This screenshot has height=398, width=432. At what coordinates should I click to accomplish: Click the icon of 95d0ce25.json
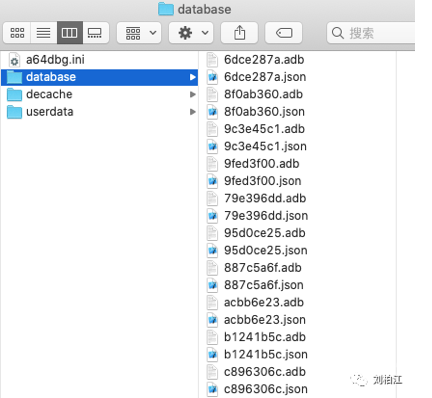point(212,250)
